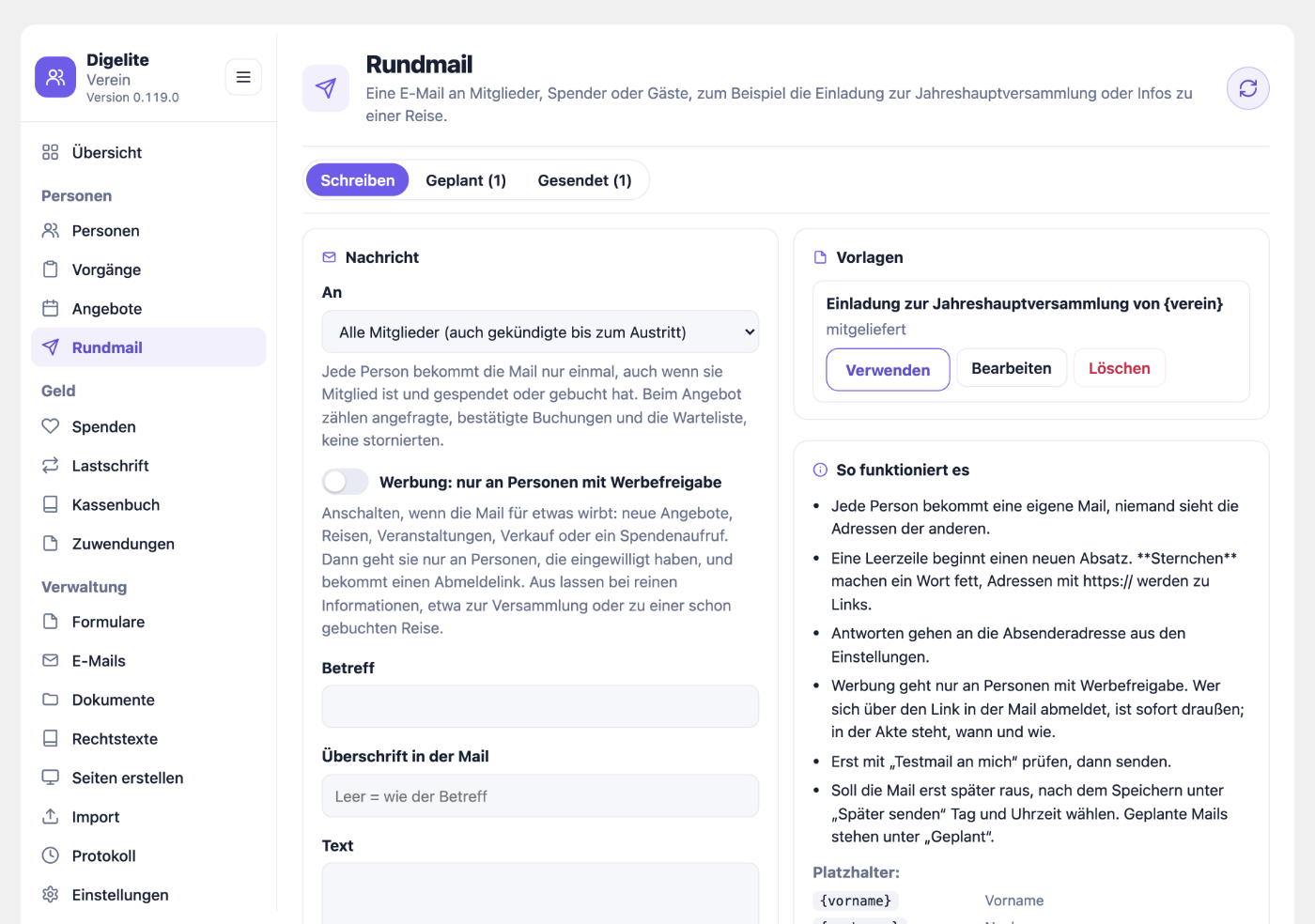Focus the Betreff input field
The height and width of the screenshot is (924, 1315).
click(x=540, y=706)
